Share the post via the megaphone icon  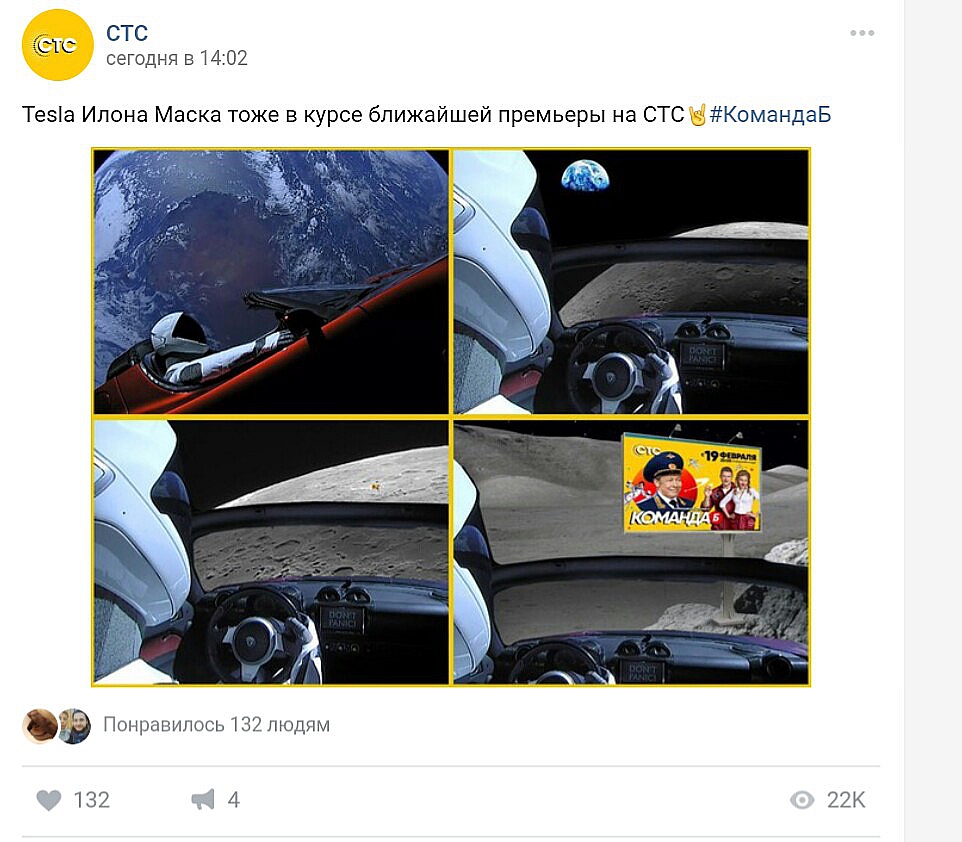[x=203, y=800]
